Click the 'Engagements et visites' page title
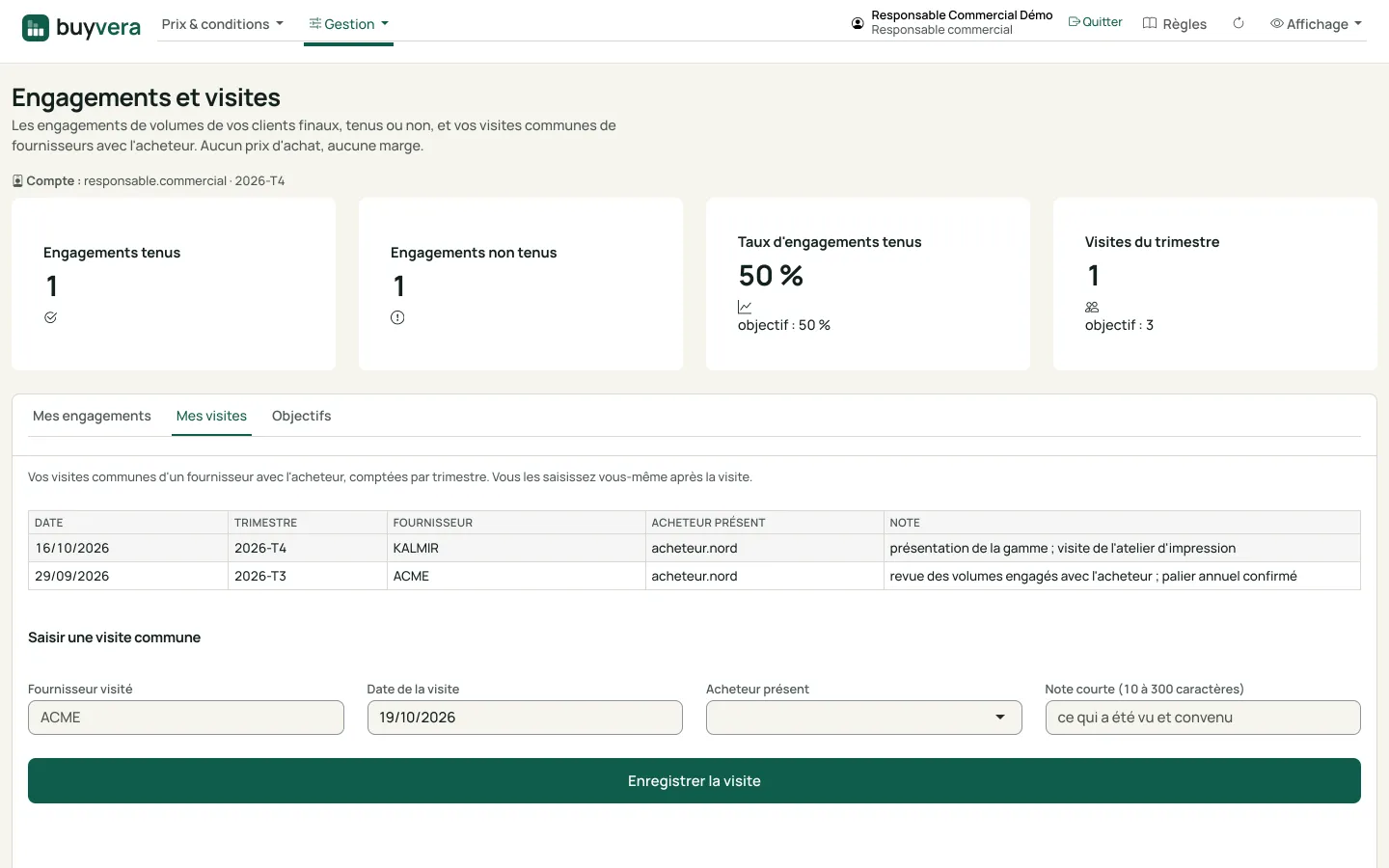Image resolution: width=1389 pixels, height=868 pixels. click(x=146, y=97)
